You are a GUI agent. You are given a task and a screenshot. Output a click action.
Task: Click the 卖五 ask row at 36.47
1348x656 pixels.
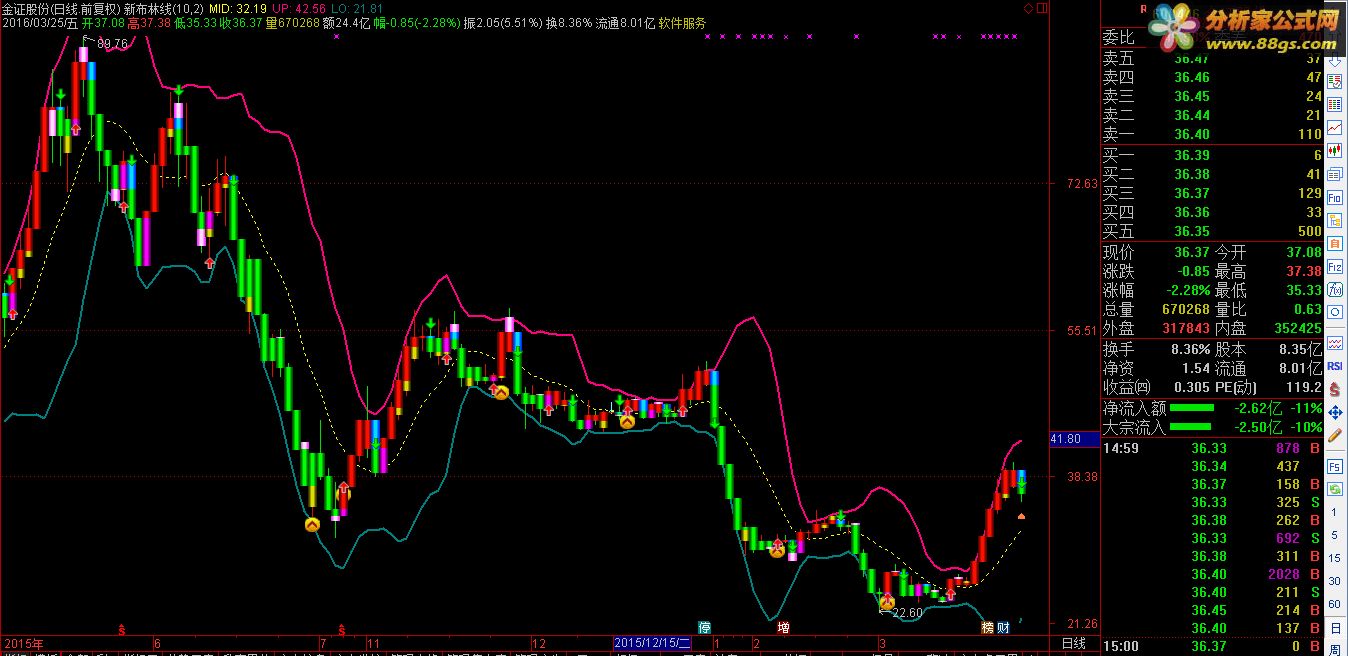[1211, 59]
